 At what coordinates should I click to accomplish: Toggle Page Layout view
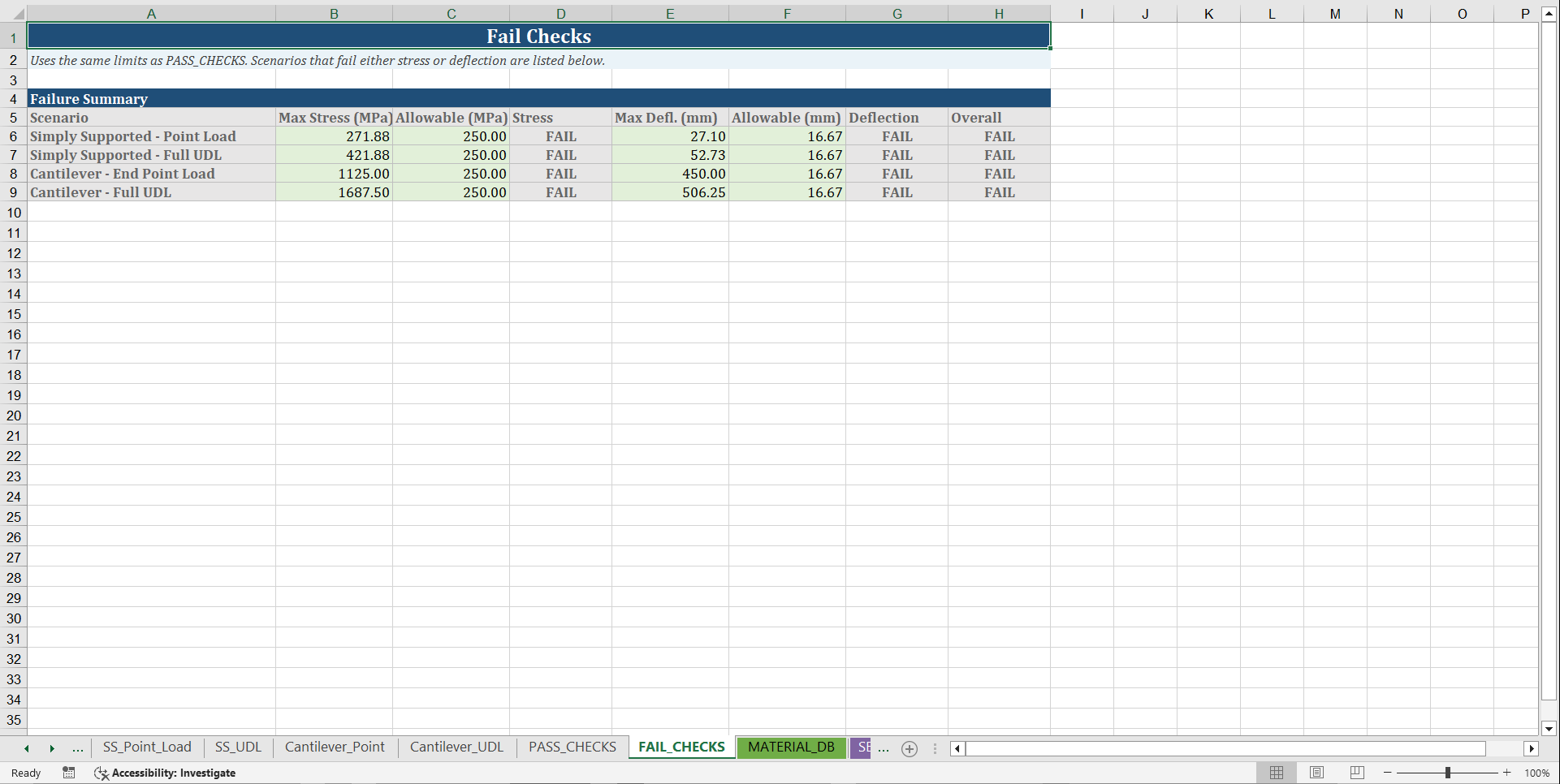1316,772
